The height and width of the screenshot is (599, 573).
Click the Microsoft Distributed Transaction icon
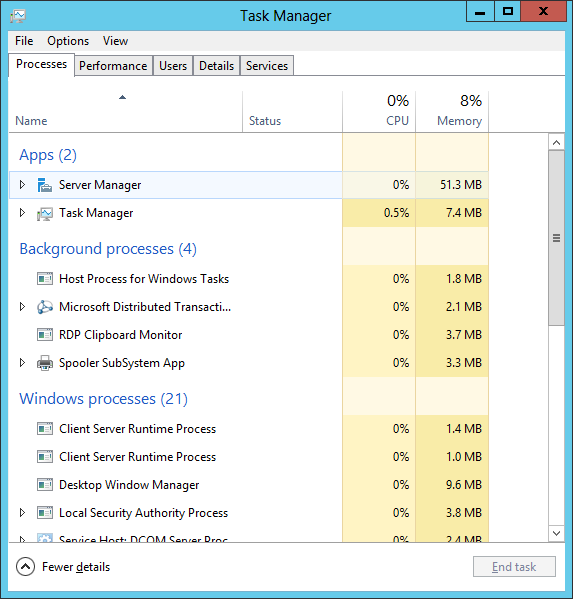tap(45, 307)
